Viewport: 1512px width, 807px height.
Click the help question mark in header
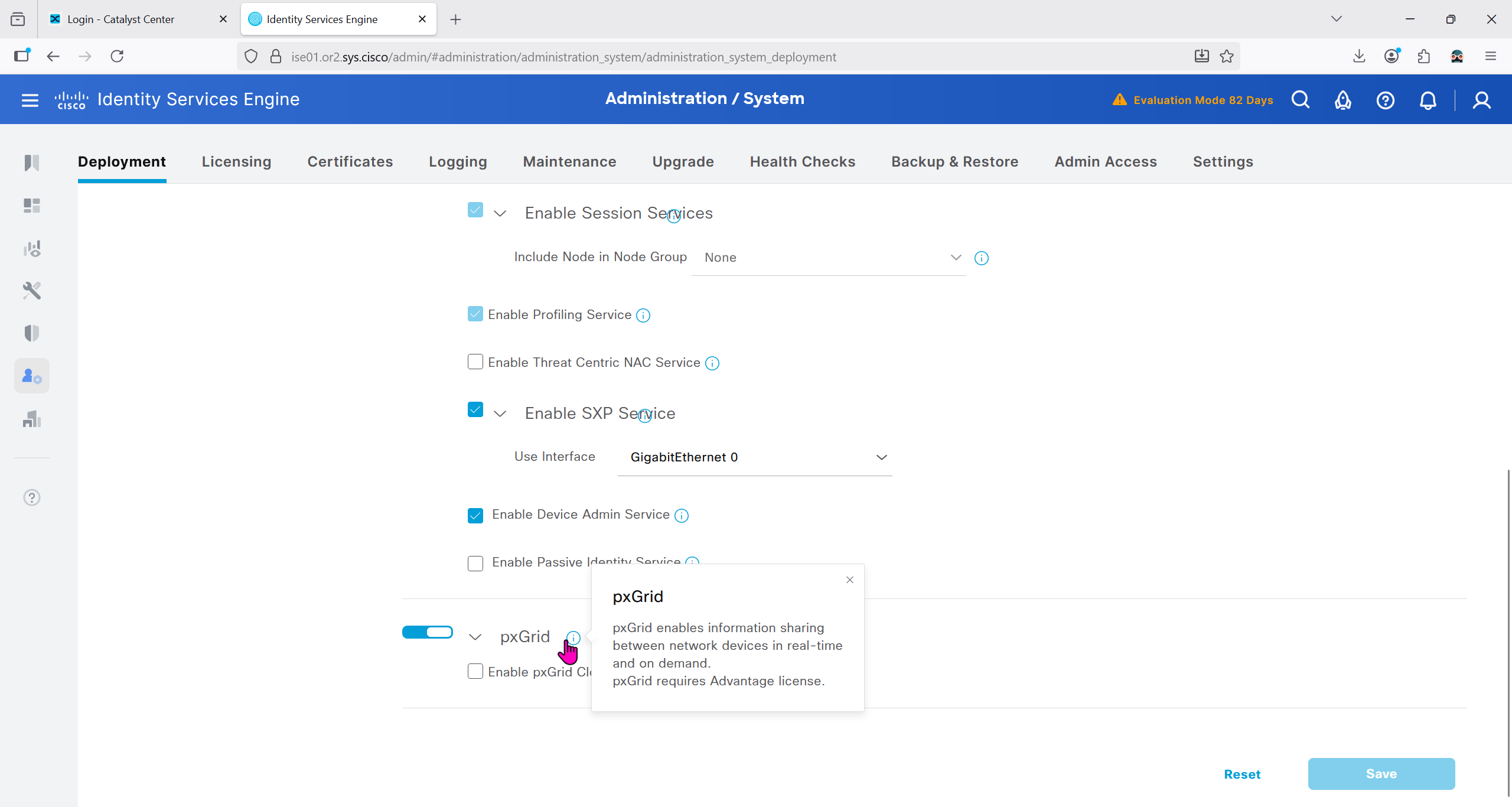click(x=1385, y=100)
